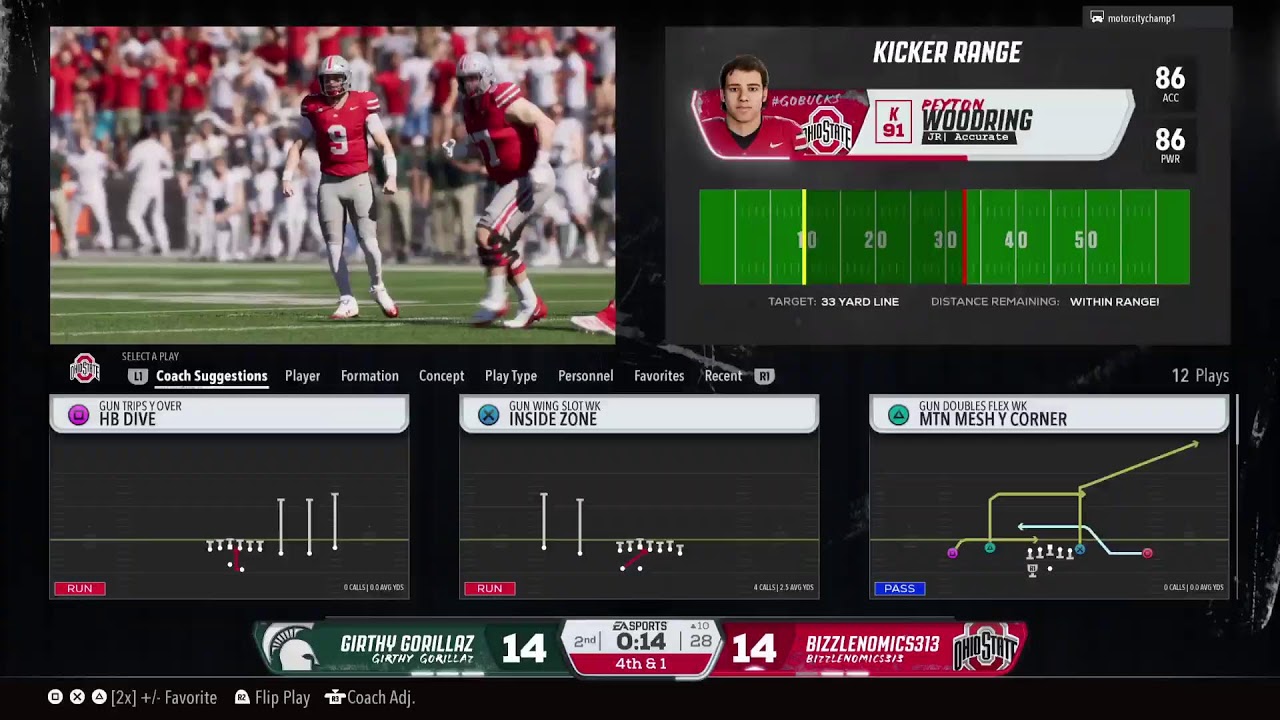1280x720 pixels.
Task: Open the Personnel tab
Action: 585,376
